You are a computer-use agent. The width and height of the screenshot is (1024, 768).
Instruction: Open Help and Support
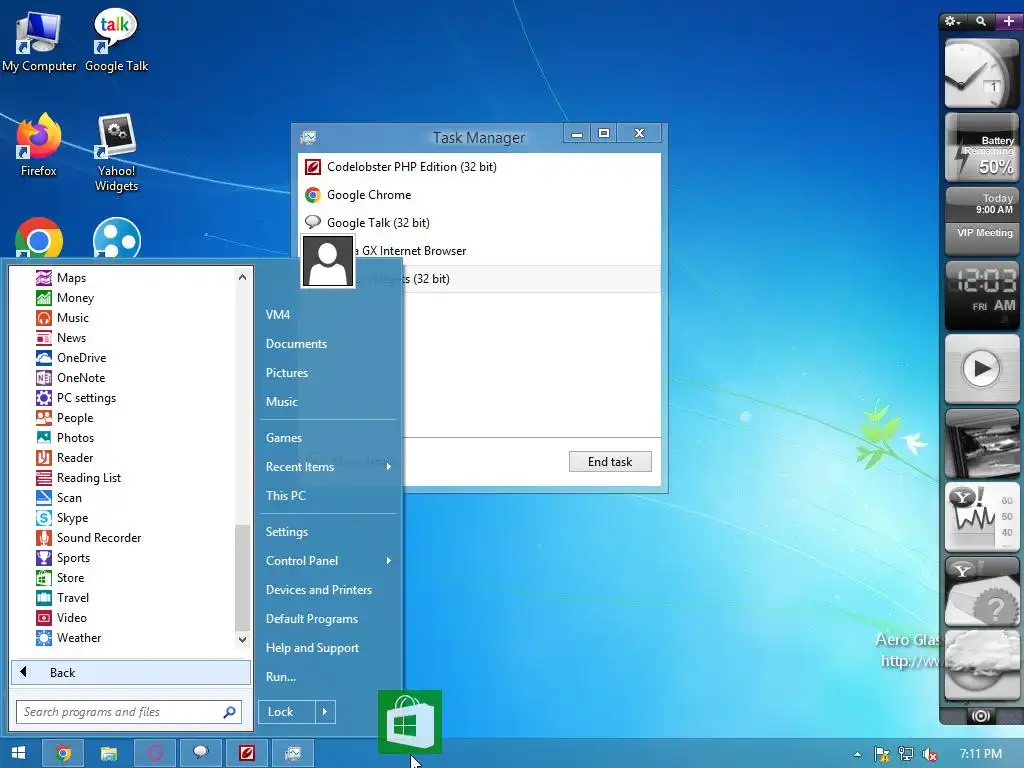pos(312,648)
